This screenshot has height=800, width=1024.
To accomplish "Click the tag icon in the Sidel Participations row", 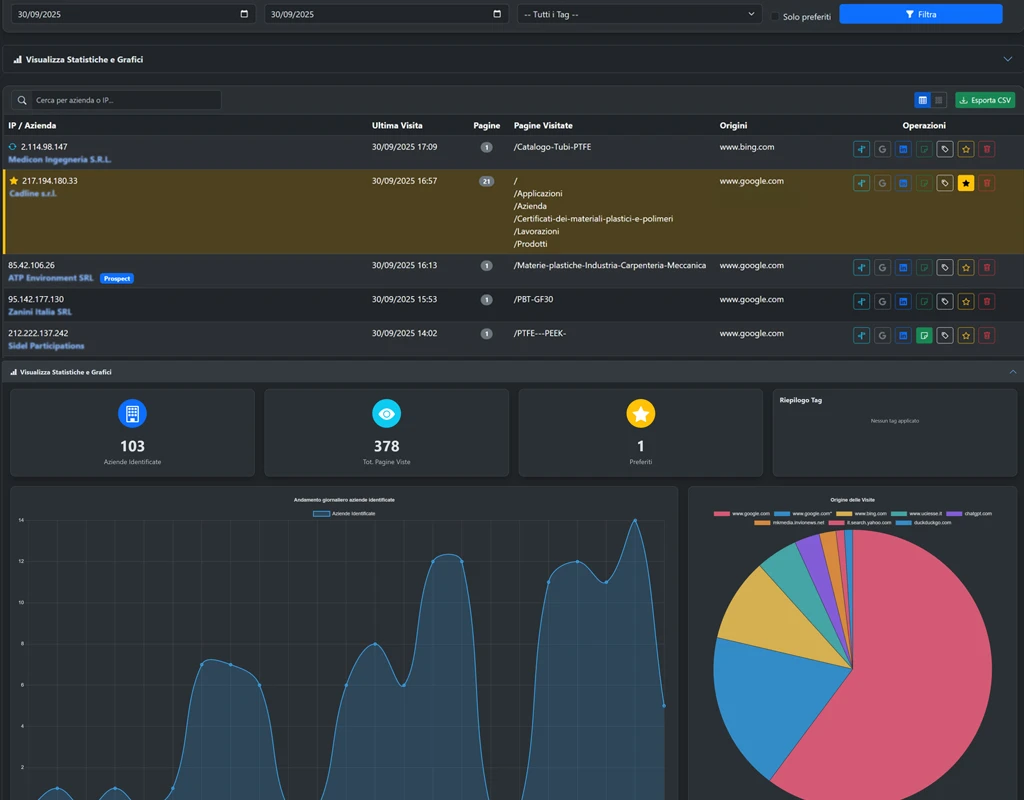I will 945,336.
